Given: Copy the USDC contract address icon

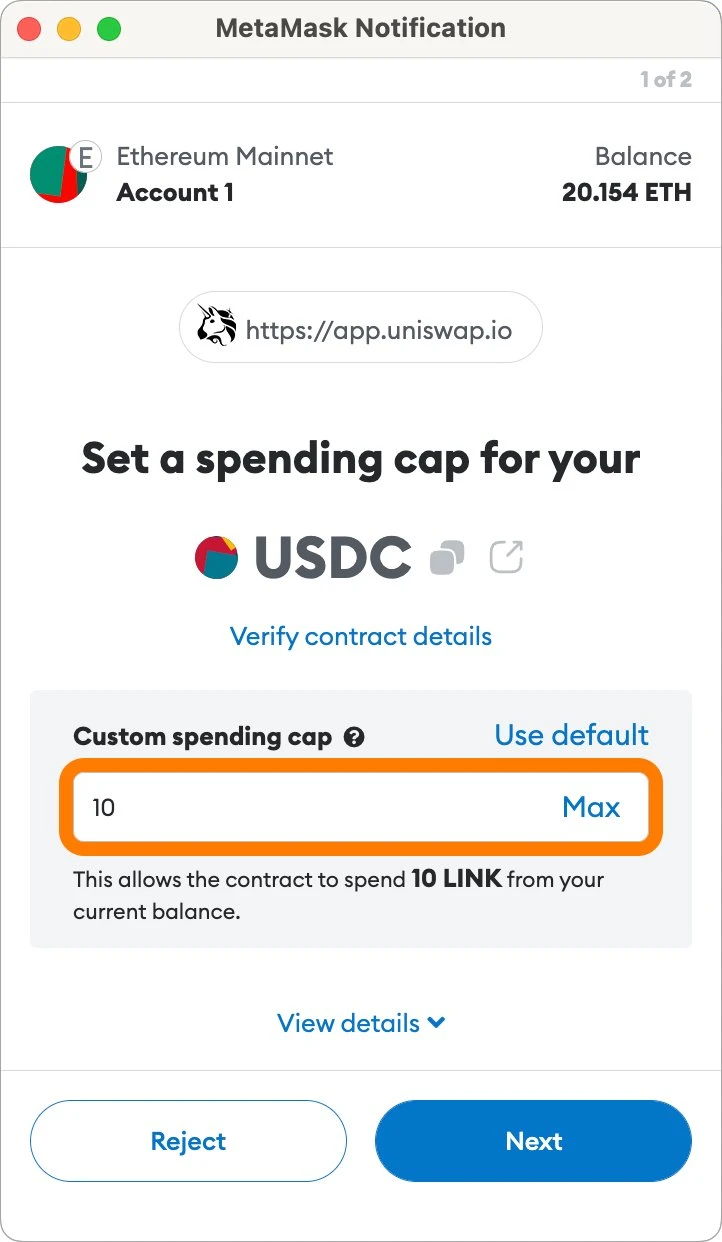Looking at the screenshot, I should [x=447, y=557].
